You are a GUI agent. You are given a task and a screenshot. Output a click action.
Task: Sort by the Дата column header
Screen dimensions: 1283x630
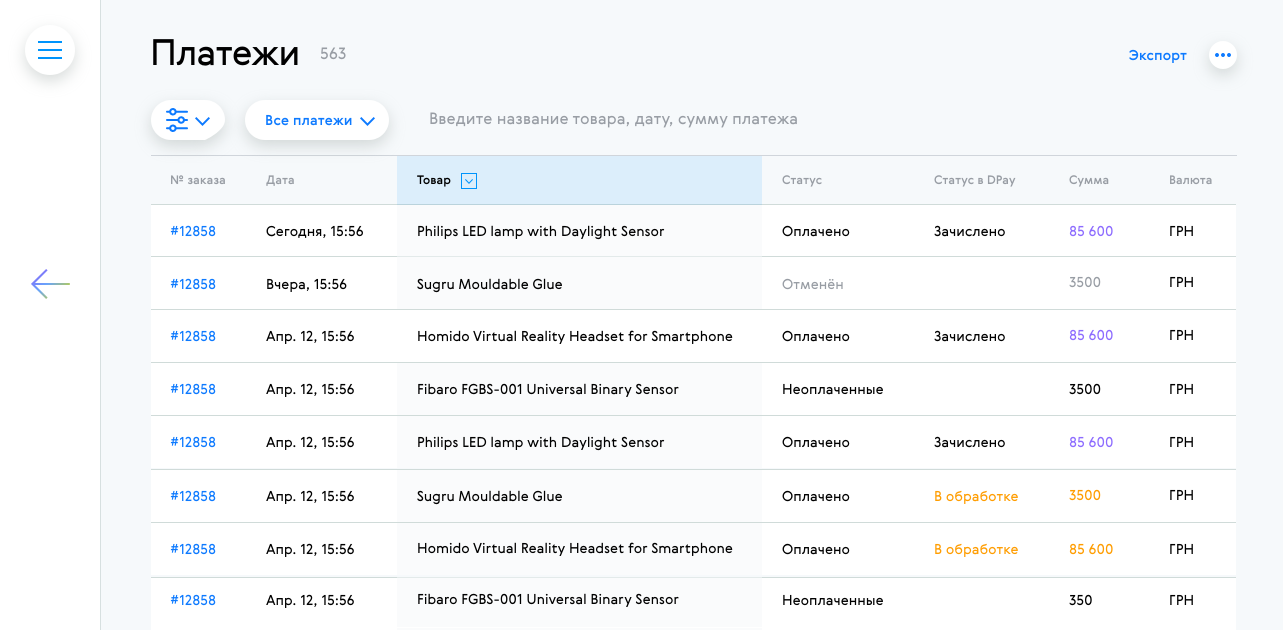pos(280,180)
